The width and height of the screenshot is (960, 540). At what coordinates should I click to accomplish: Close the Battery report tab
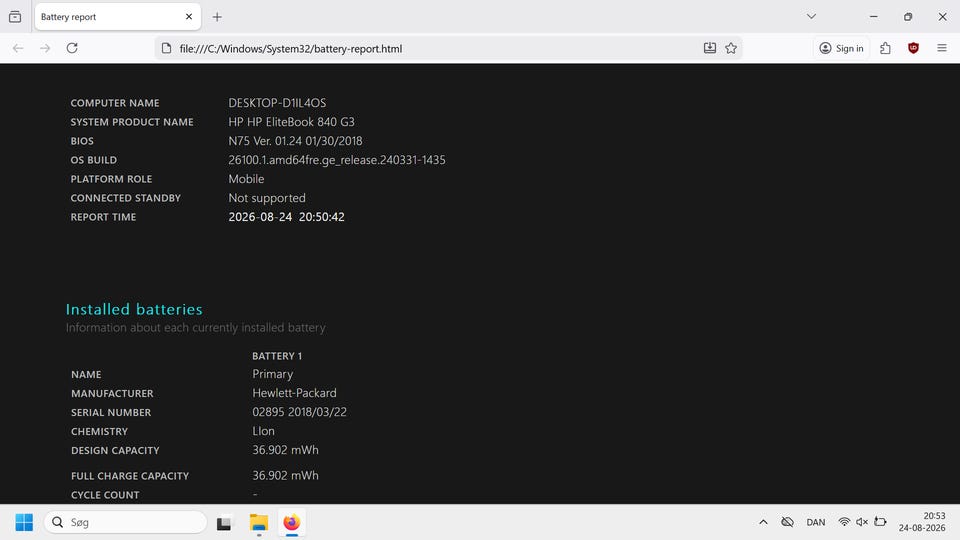(x=189, y=17)
